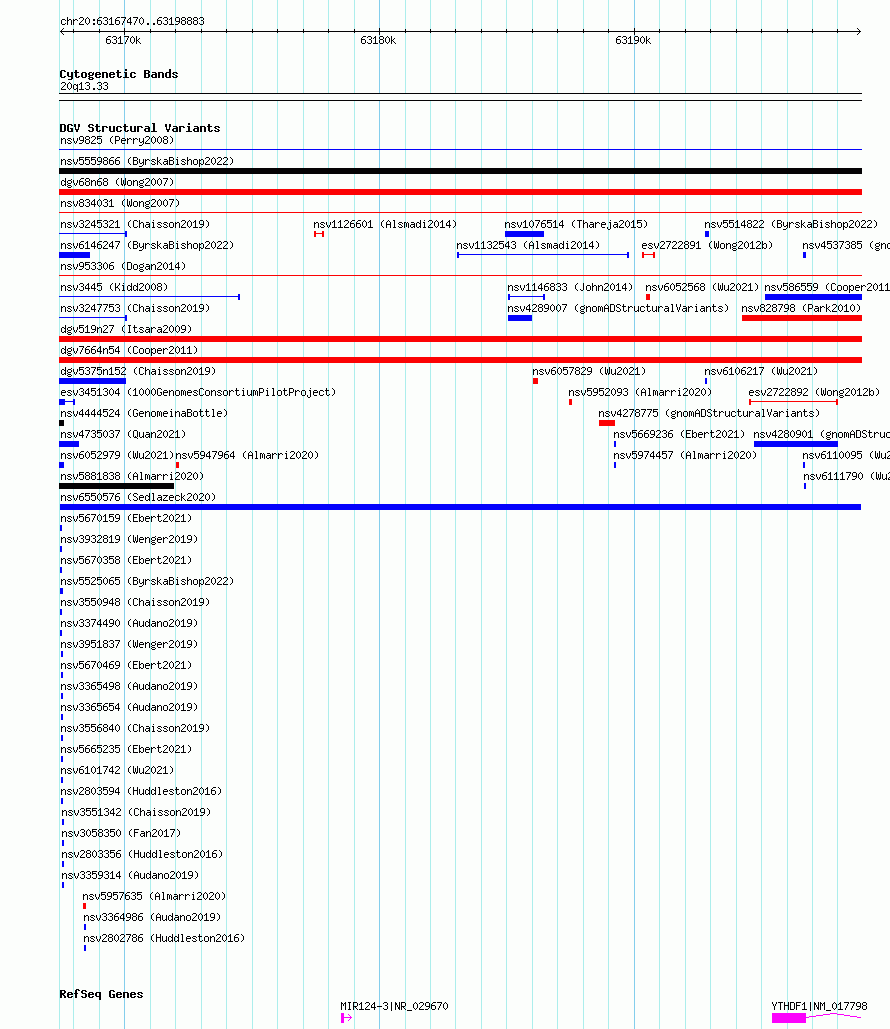Viewport: 890px width, 1029px height.
Task: Open nsv3058350 (Fan2017) variant label
Action: click(121, 833)
